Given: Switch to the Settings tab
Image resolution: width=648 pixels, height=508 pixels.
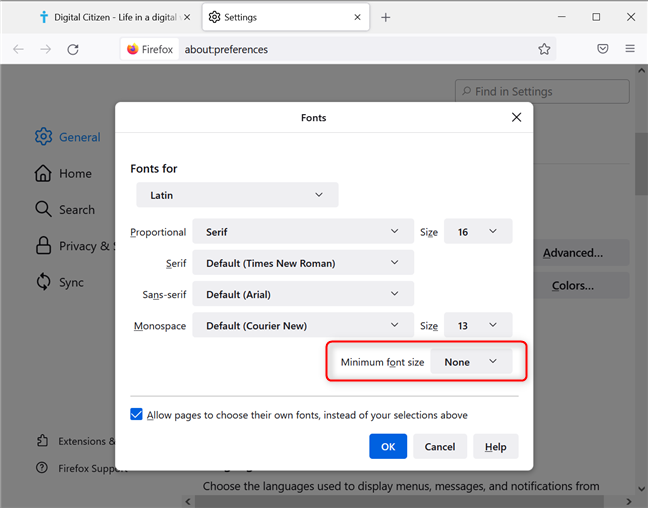Looking at the screenshot, I should pos(286,17).
